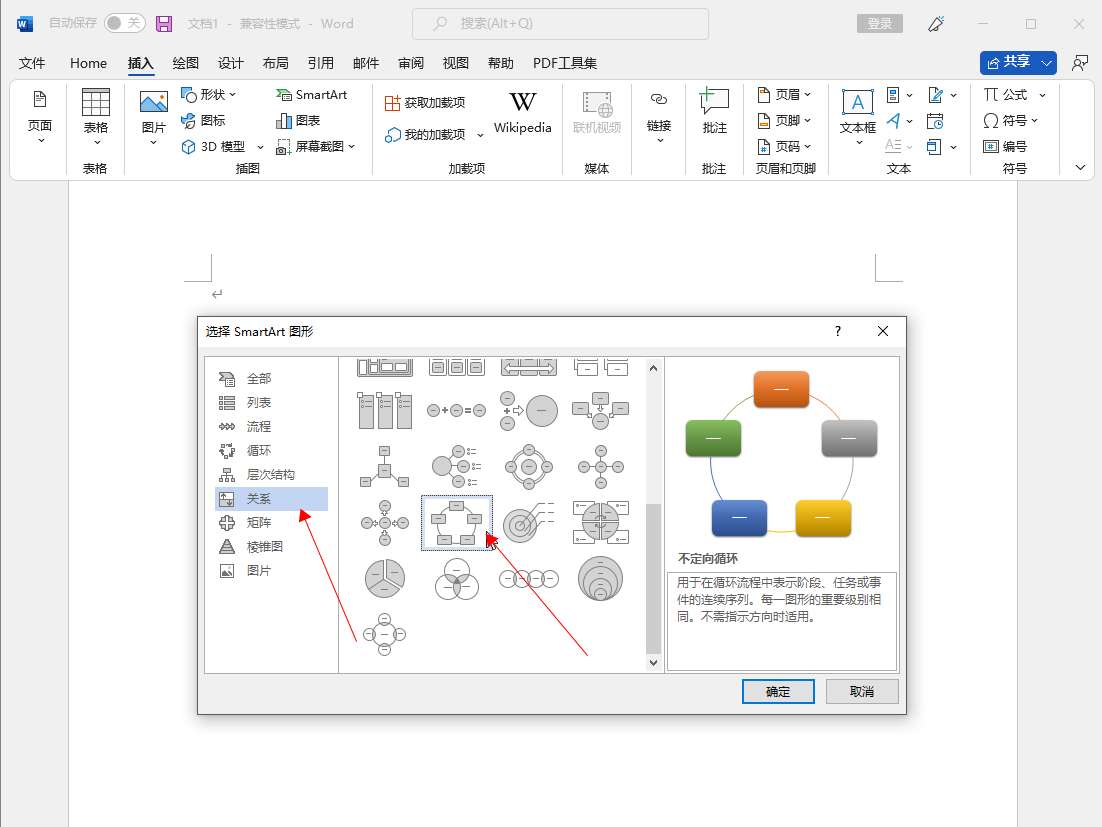The width and height of the screenshot is (1102, 827).
Task: Choose the pie chart layout thumbnail
Action: click(384, 579)
